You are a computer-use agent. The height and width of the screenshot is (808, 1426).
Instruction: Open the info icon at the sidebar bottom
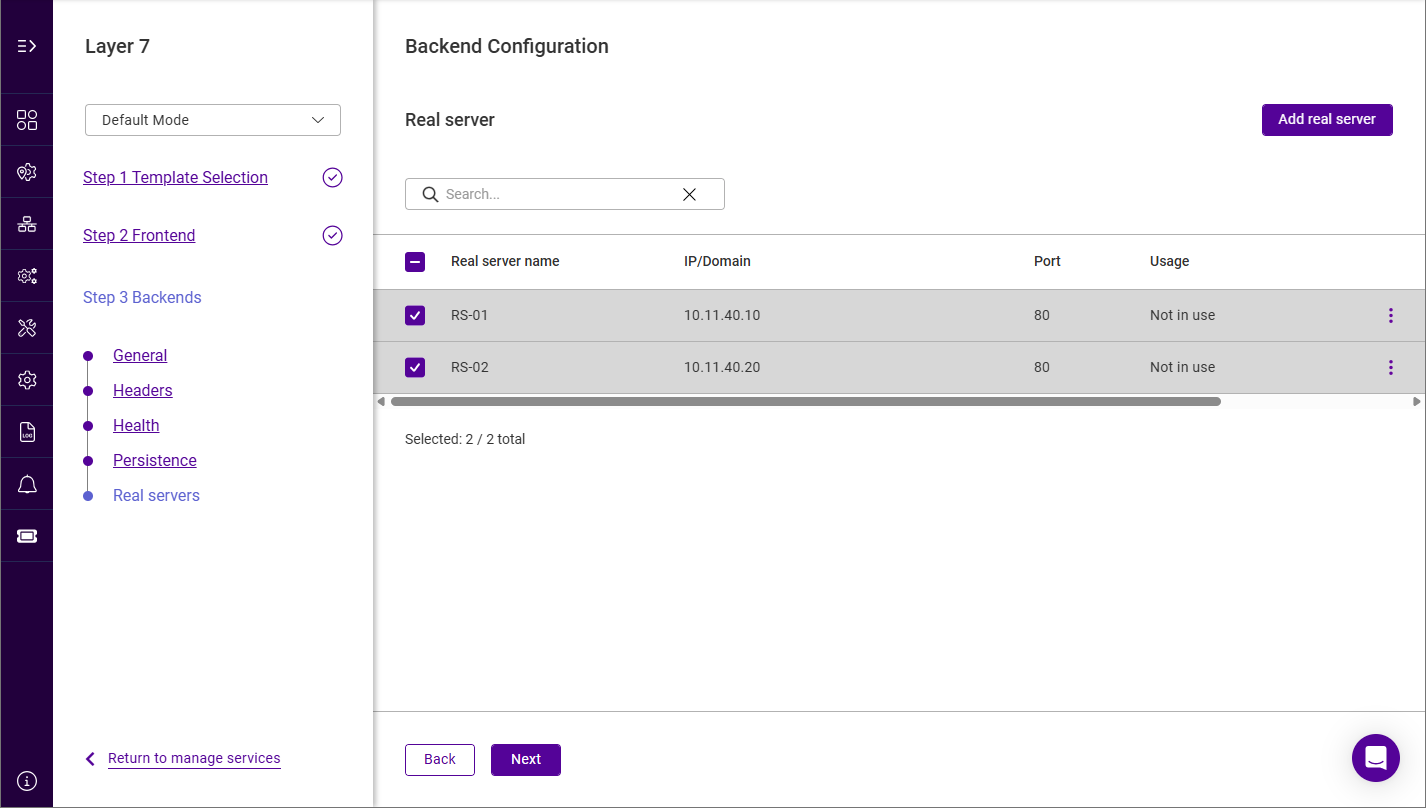(x=27, y=780)
